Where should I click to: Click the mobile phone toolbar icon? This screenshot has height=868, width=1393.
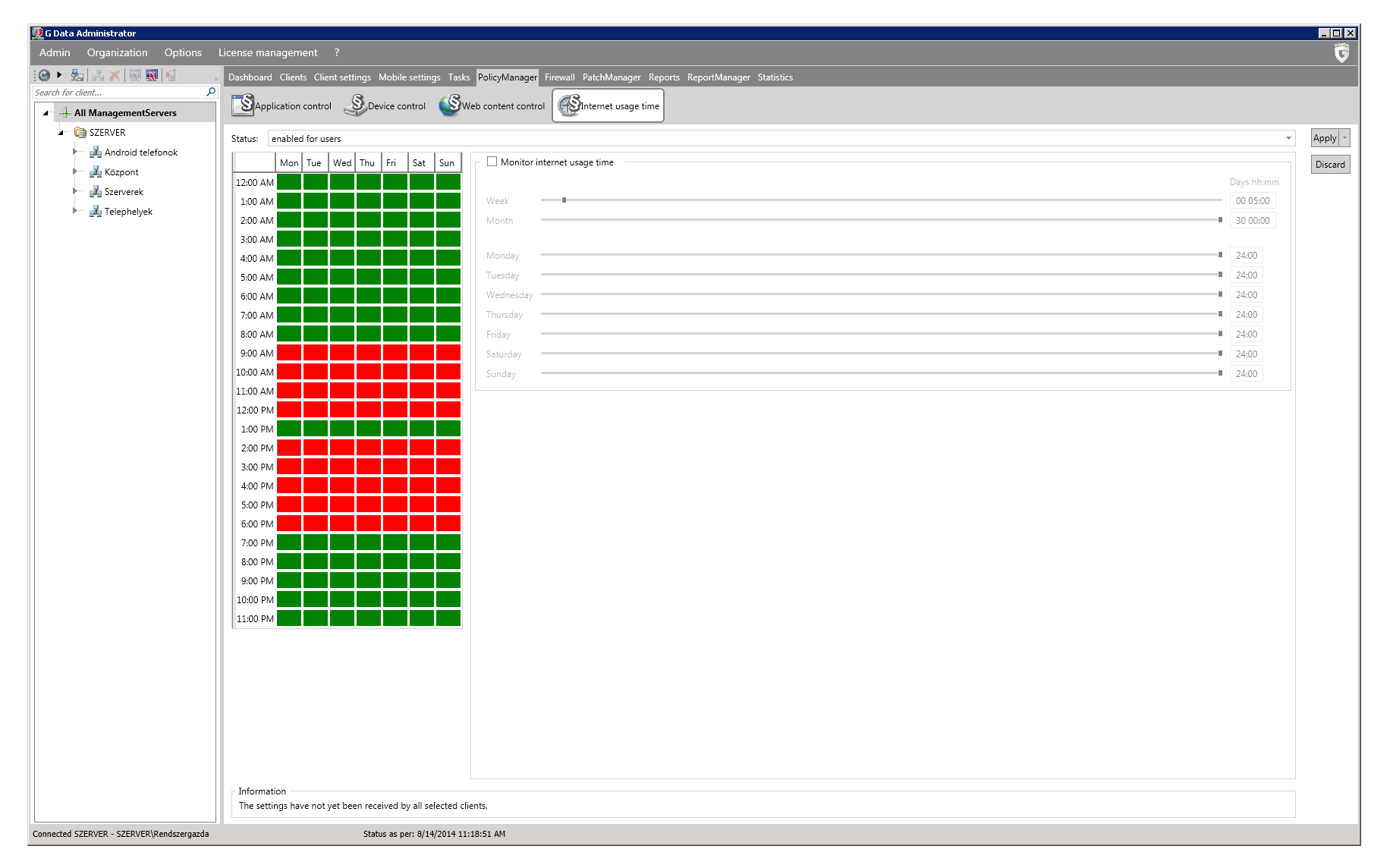coord(171,75)
